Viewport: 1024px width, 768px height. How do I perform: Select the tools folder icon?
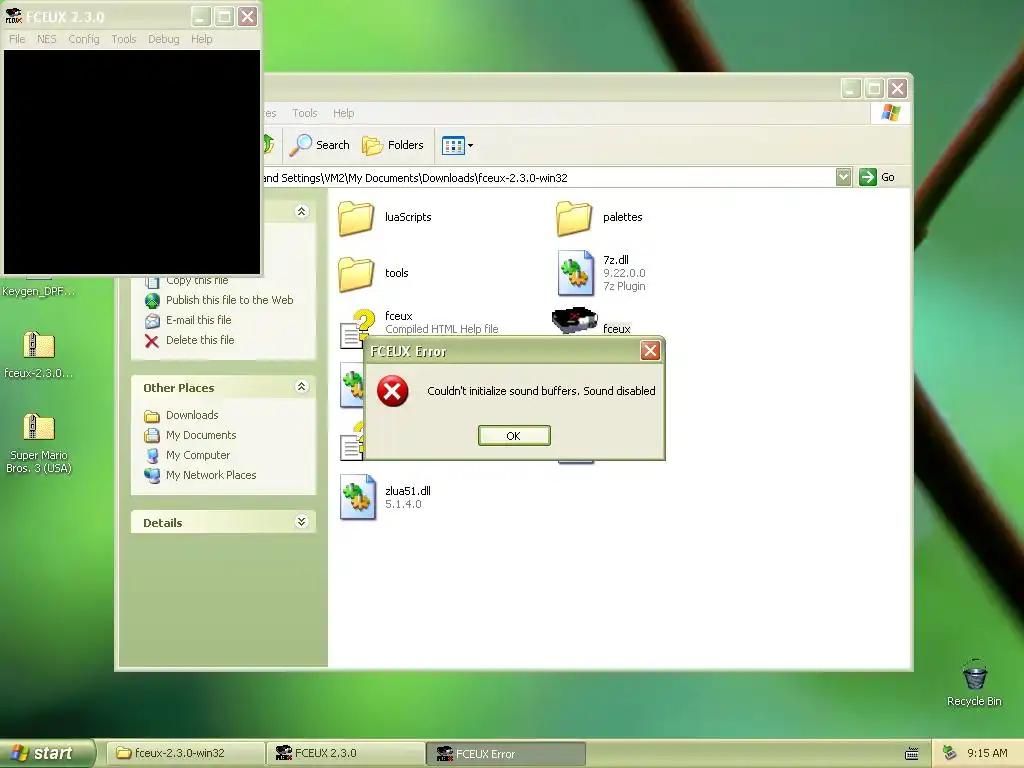coord(356,274)
